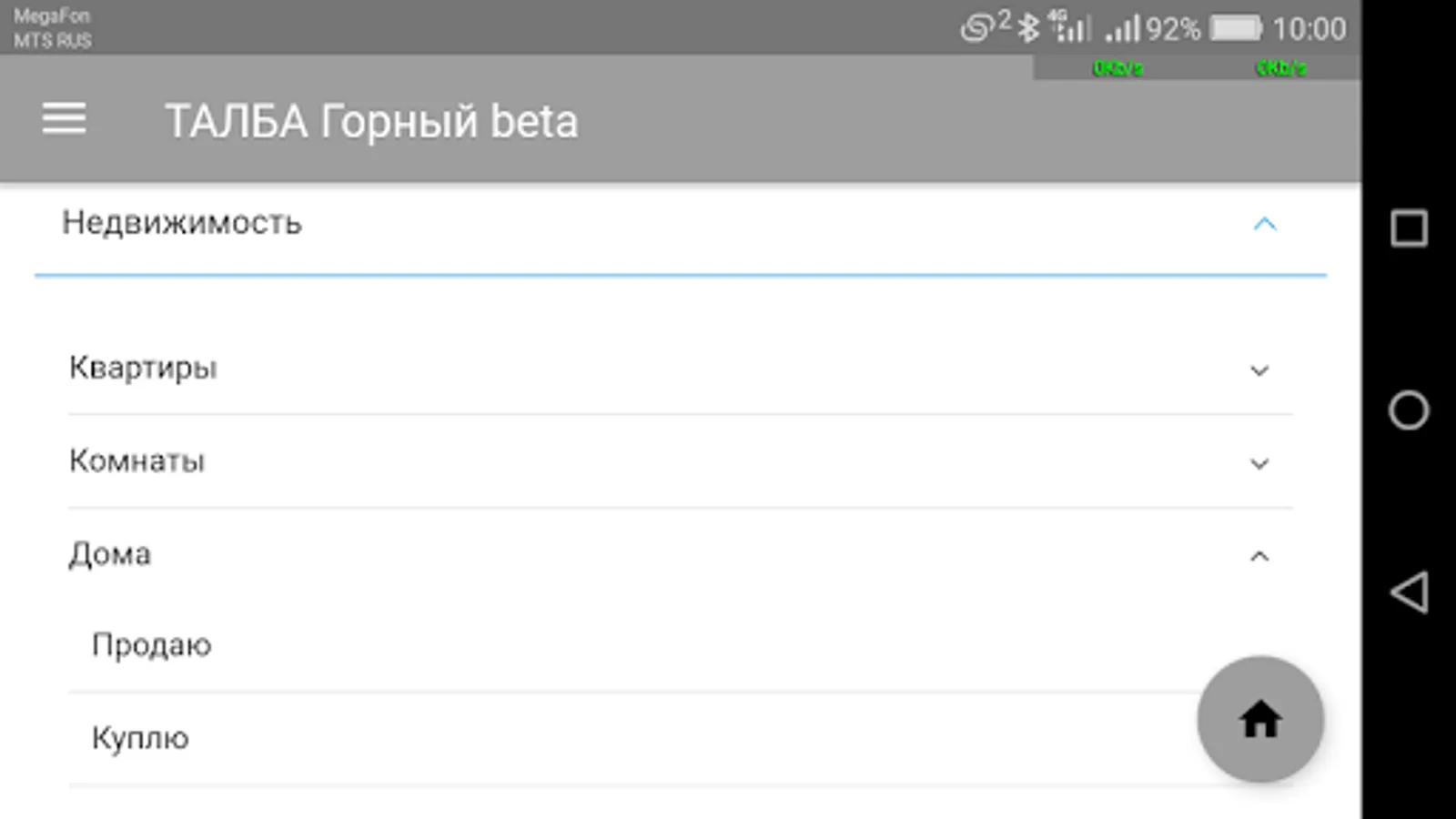Tap the Недвижимость section header
The width and height of the screenshot is (1456, 819).
tap(681, 224)
